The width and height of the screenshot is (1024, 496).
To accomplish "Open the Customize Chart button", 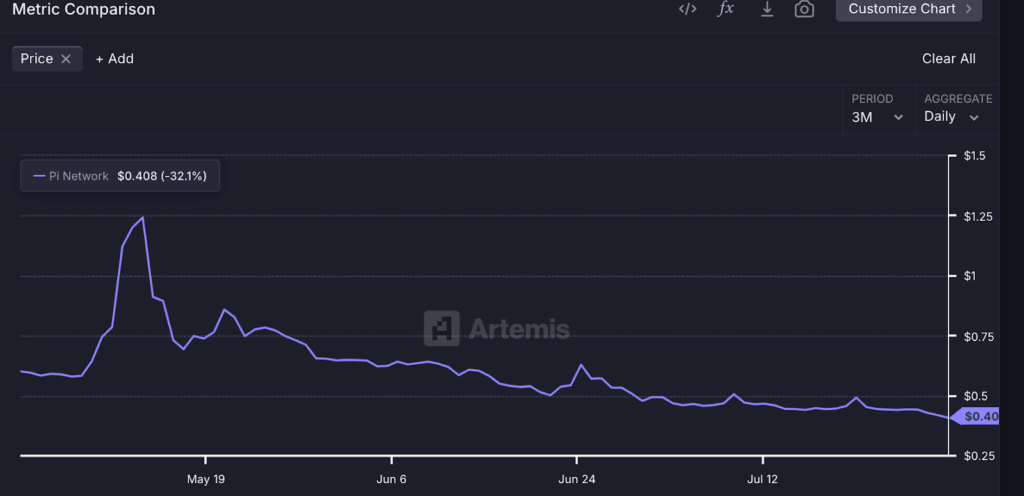I will (908, 9).
